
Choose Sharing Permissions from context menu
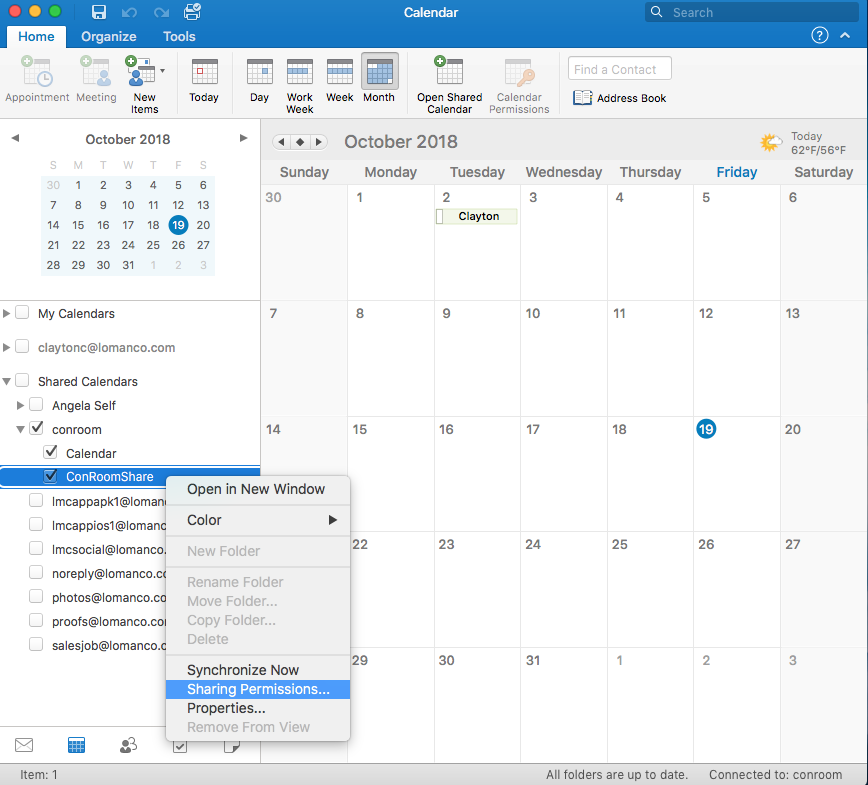[x=258, y=689]
